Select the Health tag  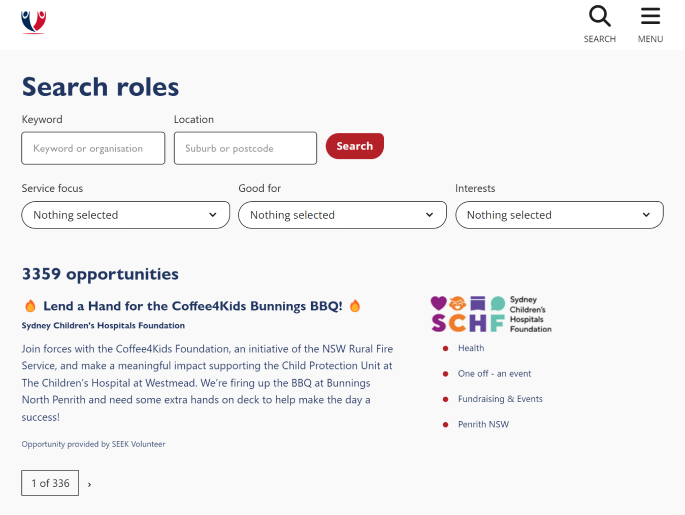click(x=471, y=348)
